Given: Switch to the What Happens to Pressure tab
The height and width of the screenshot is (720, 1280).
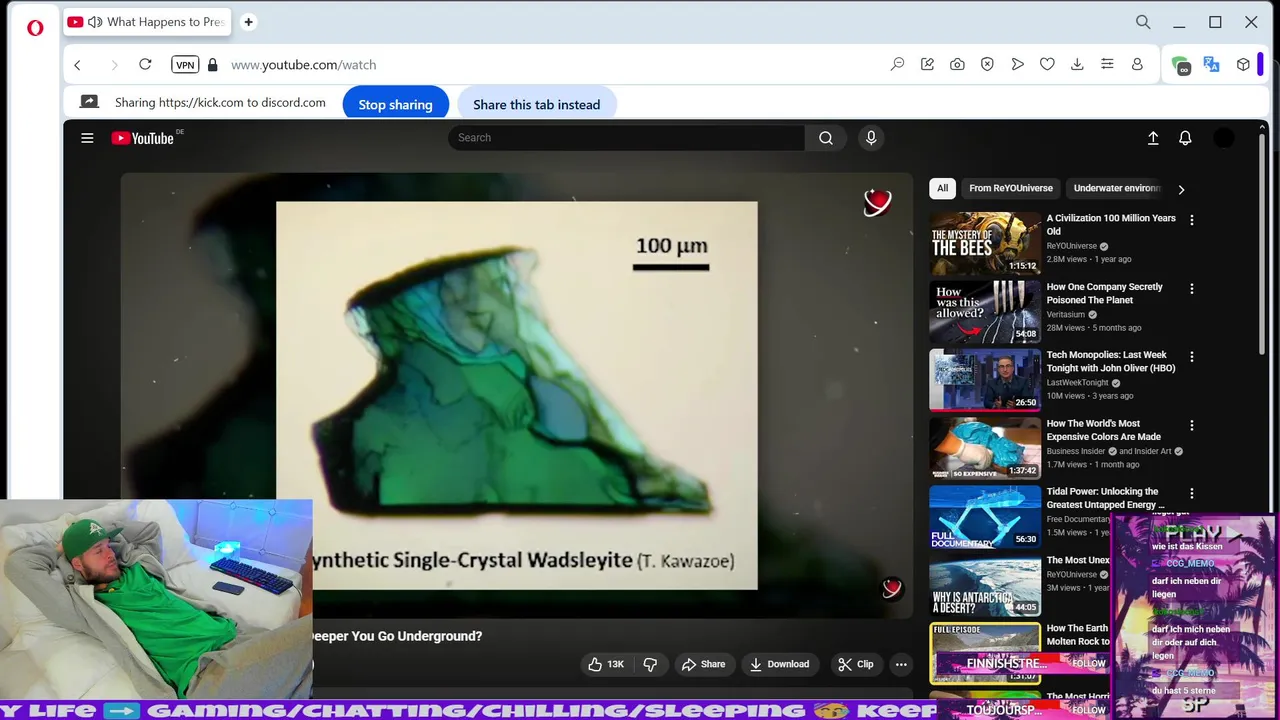Looking at the screenshot, I should [146, 22].
